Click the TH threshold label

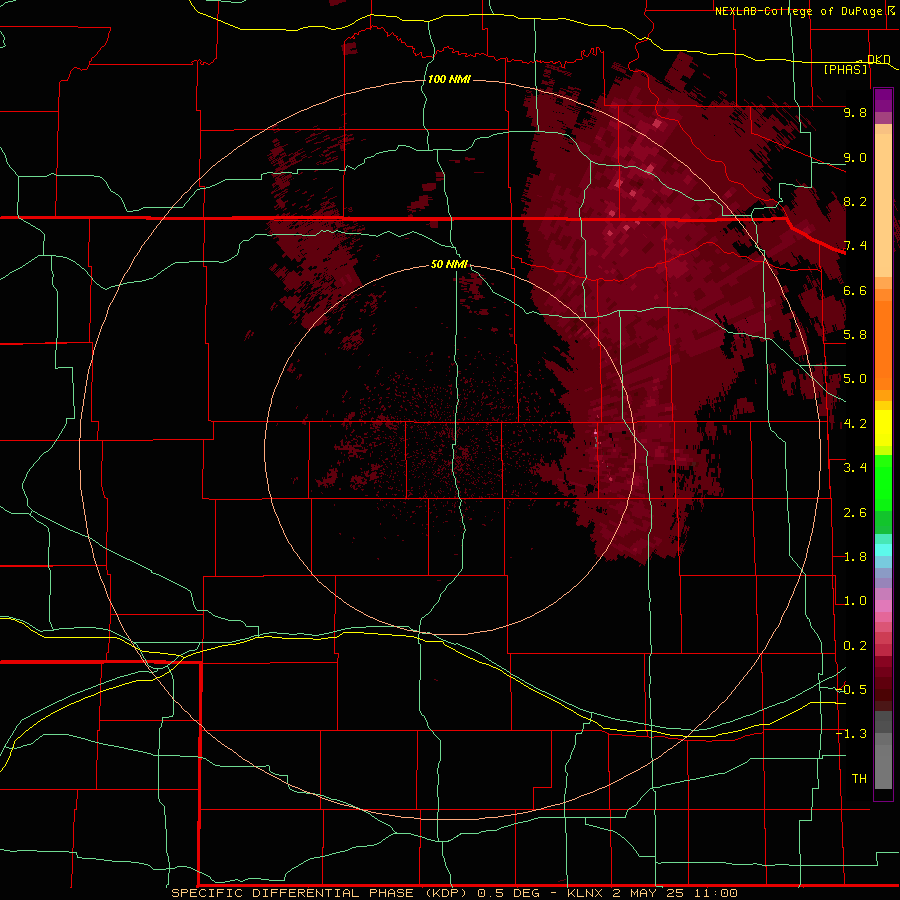pyautogui.click(x=859, y=779)
